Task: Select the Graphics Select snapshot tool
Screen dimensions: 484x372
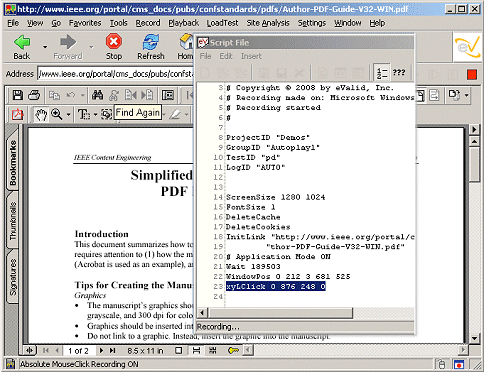Action: coord(106,115)
